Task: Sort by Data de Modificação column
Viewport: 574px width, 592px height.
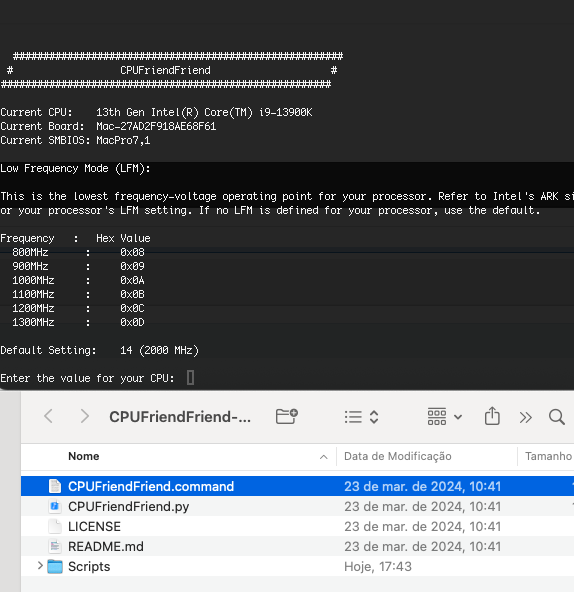Action: tap(398, 456)
